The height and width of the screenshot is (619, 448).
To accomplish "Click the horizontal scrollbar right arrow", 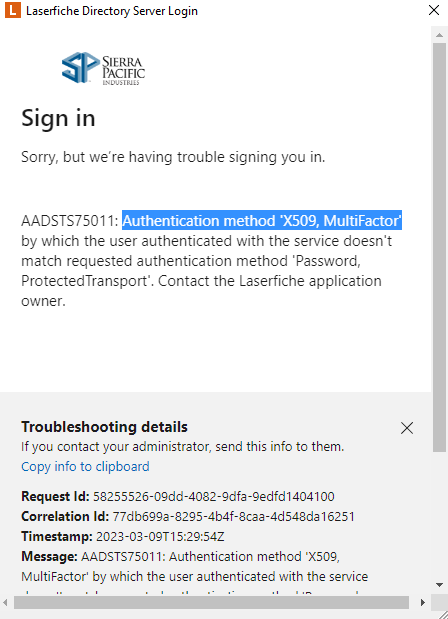I will click(423, 602).
